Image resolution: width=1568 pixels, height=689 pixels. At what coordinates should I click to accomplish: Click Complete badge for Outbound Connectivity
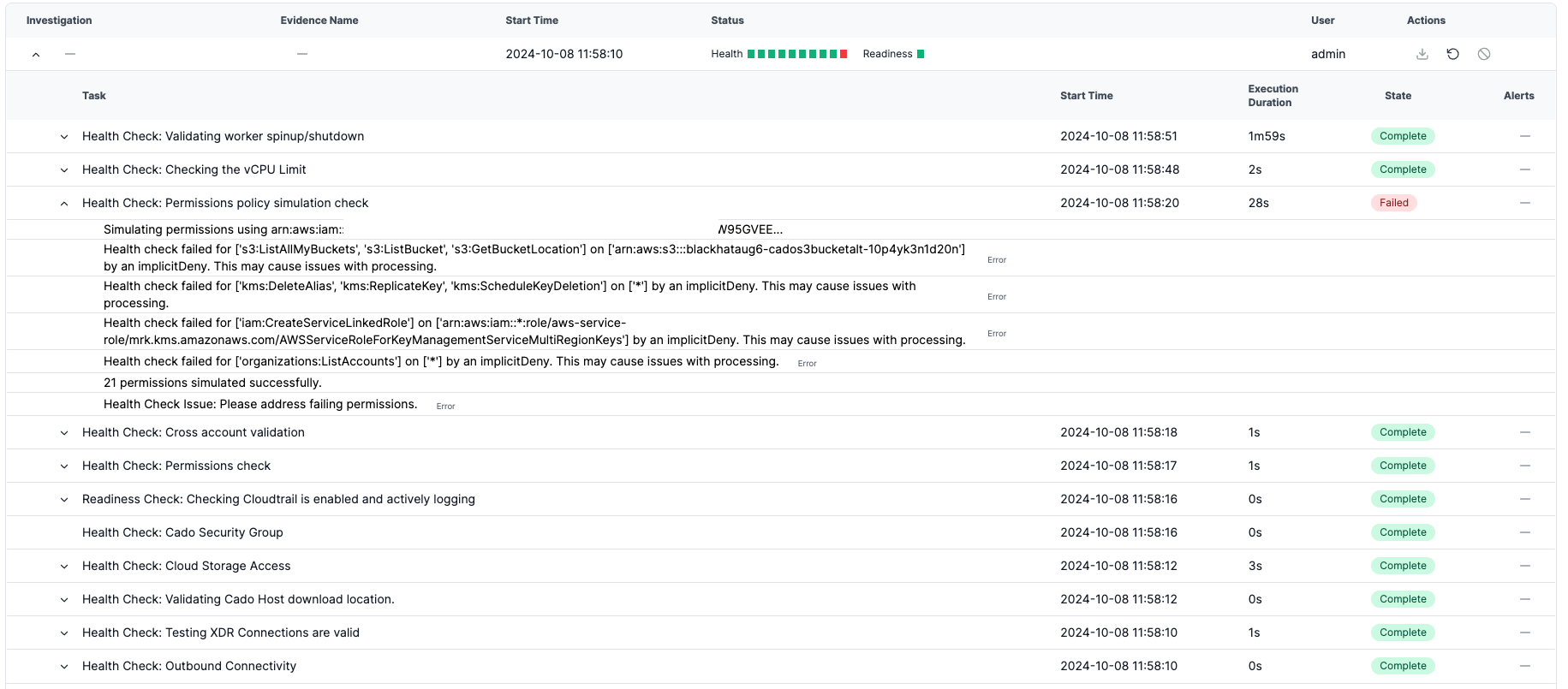pos(1403,666)
